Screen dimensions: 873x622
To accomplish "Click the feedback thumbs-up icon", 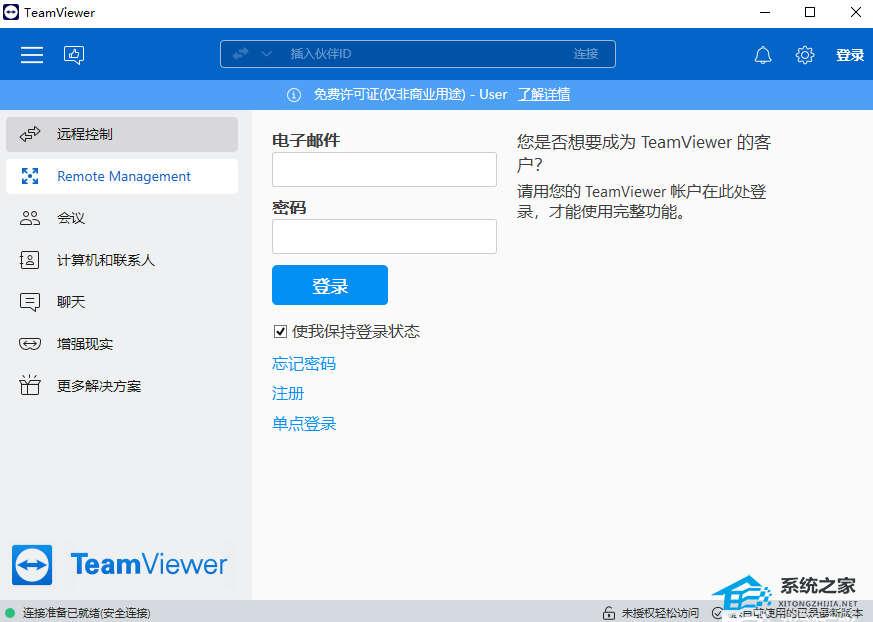I will tap(74, 55).
